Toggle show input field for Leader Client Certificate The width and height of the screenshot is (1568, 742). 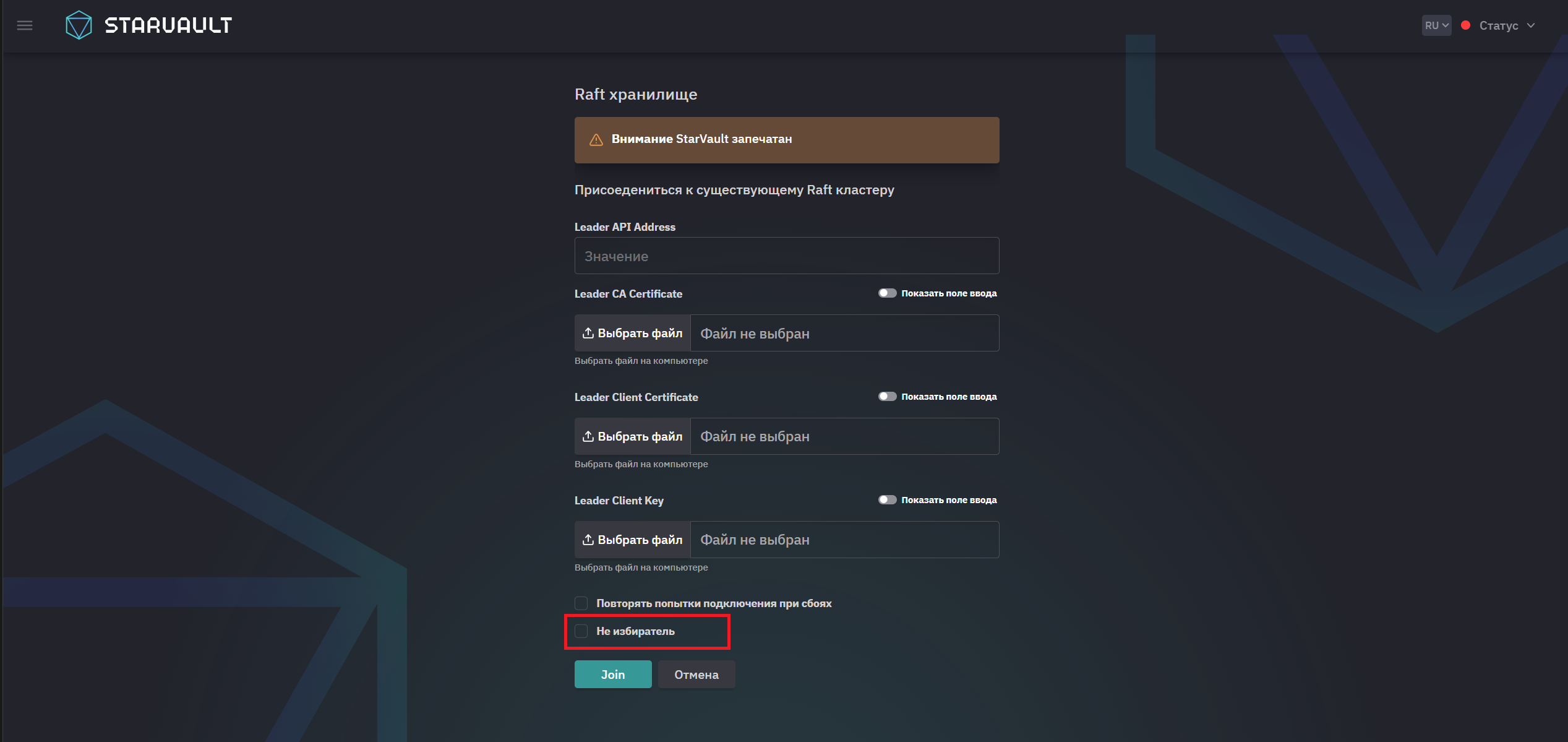(x=887, y=397)
